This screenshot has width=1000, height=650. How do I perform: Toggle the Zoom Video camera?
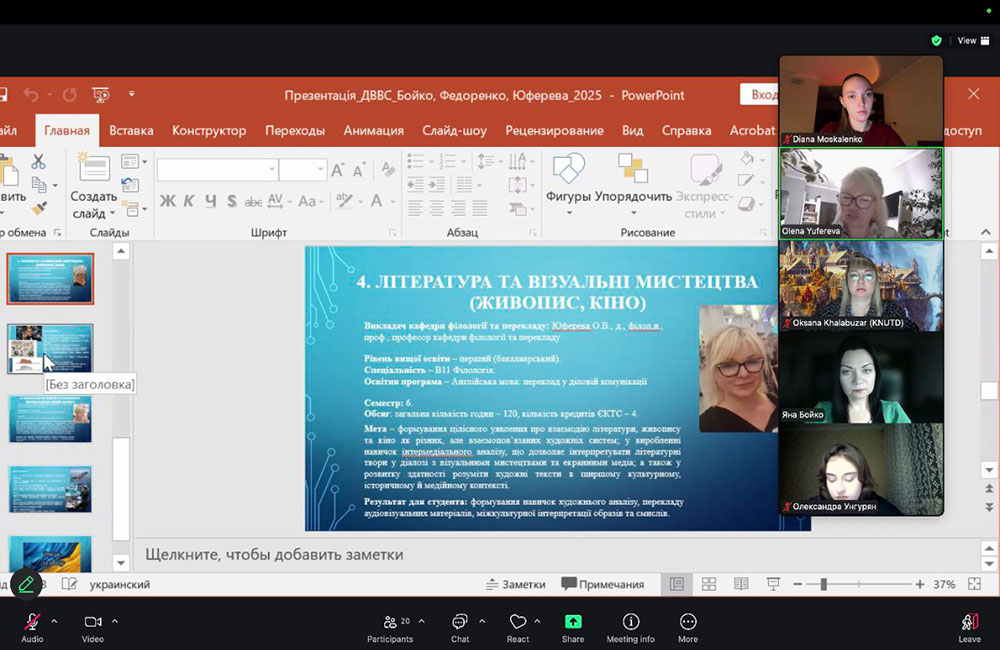click(x=93, y=622)
